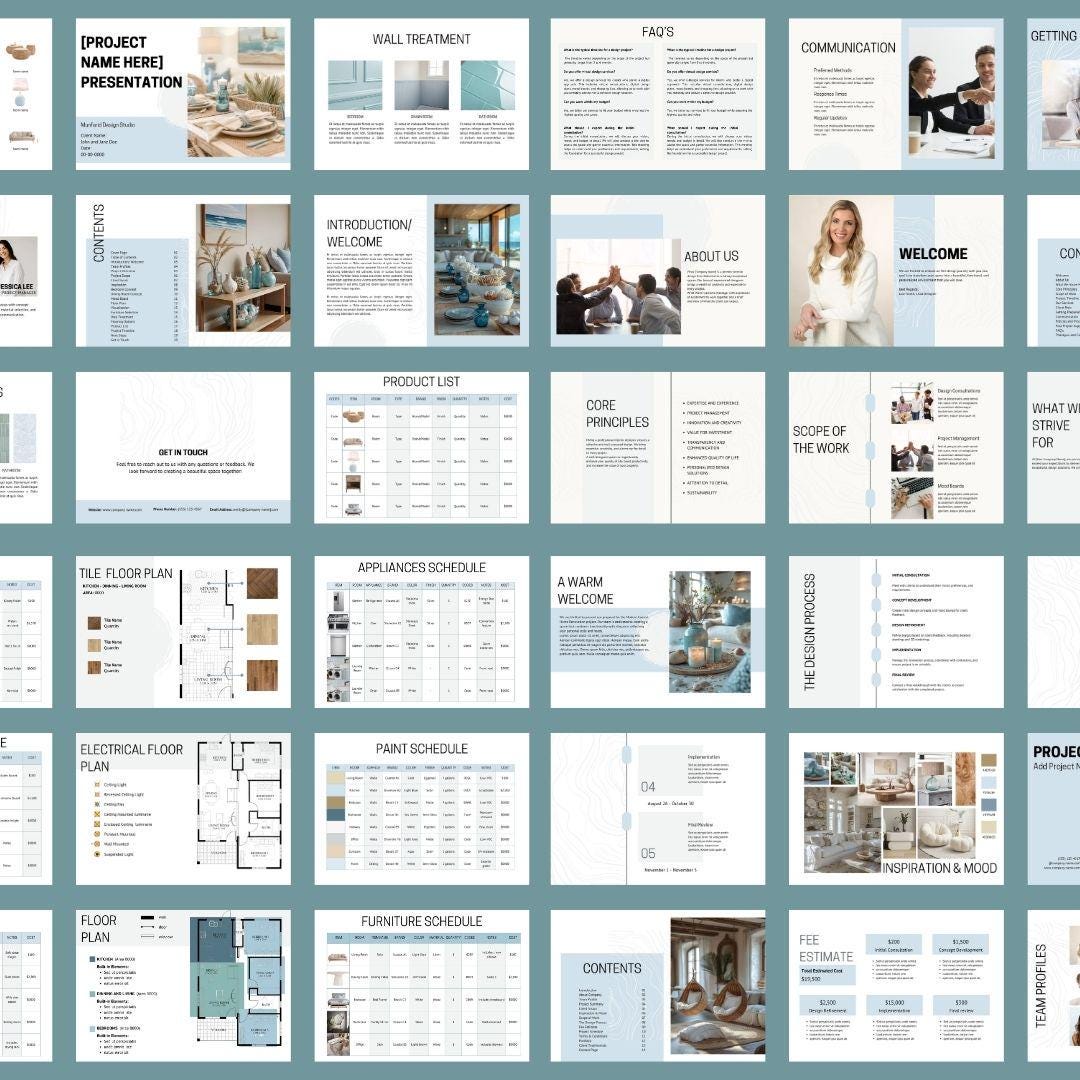The height and width of the screenshot is (1080, 1080).
Task: Select the Ceiling Fan symbol in the electrical key
Action: point(97,804)
